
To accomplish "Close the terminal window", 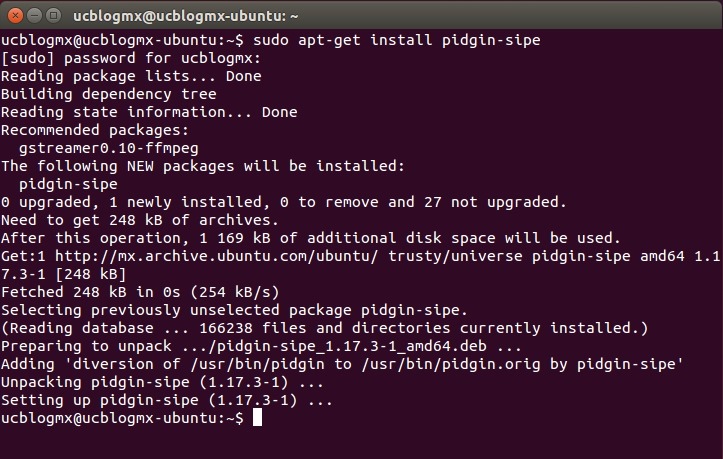I will tap(14, 14).
